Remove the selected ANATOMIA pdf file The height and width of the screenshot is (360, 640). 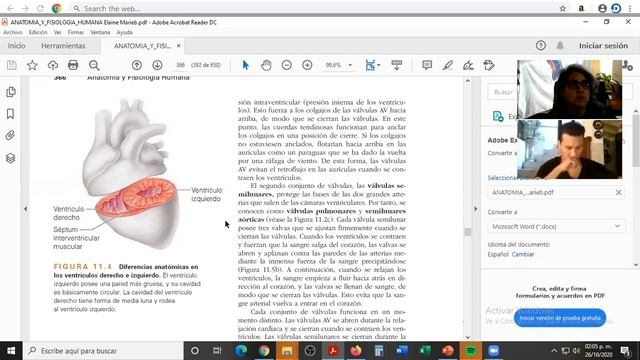tap(618, 192)
